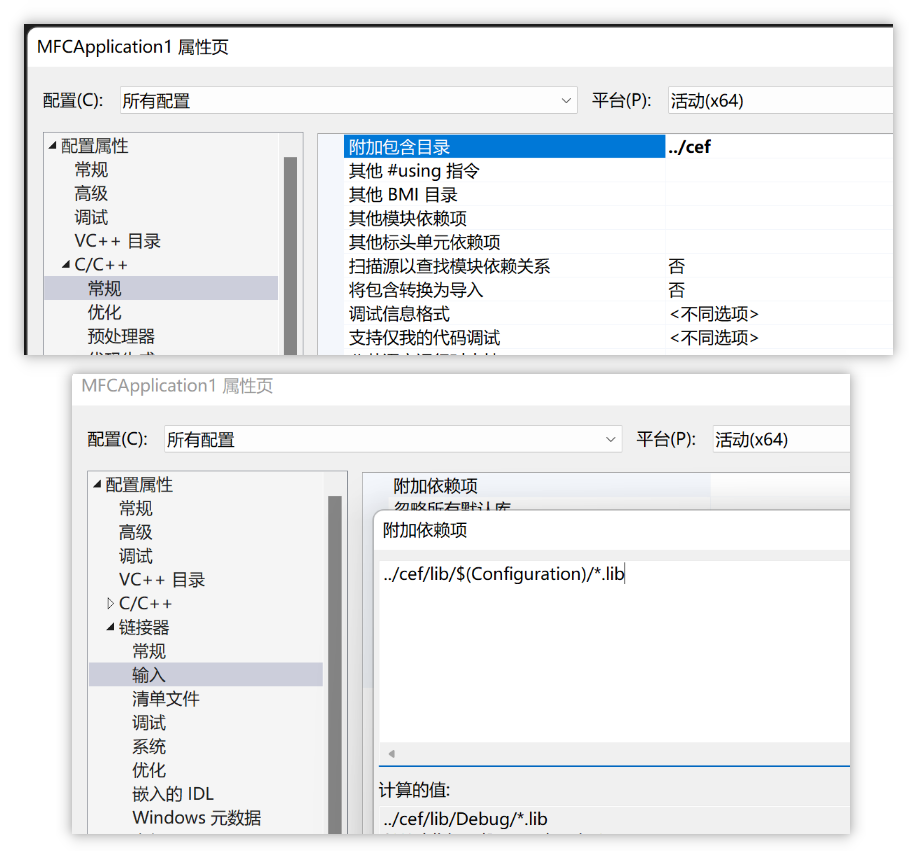This screenshot has width=917, height=851.
Task: Select 高级 in the lower dialog tree
Action: coord(136,532)
